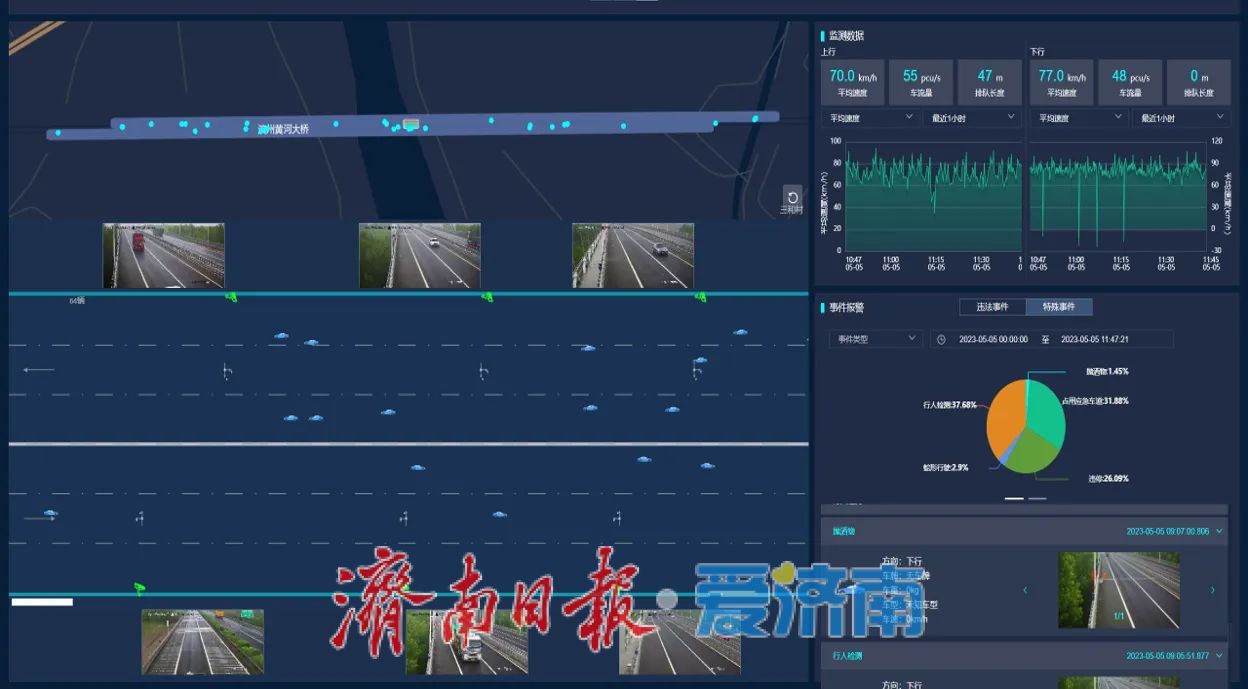Select the second chart carousel indicator
The width and height of the screenshot is (1248, 689).
click(x=1037, y=497)
